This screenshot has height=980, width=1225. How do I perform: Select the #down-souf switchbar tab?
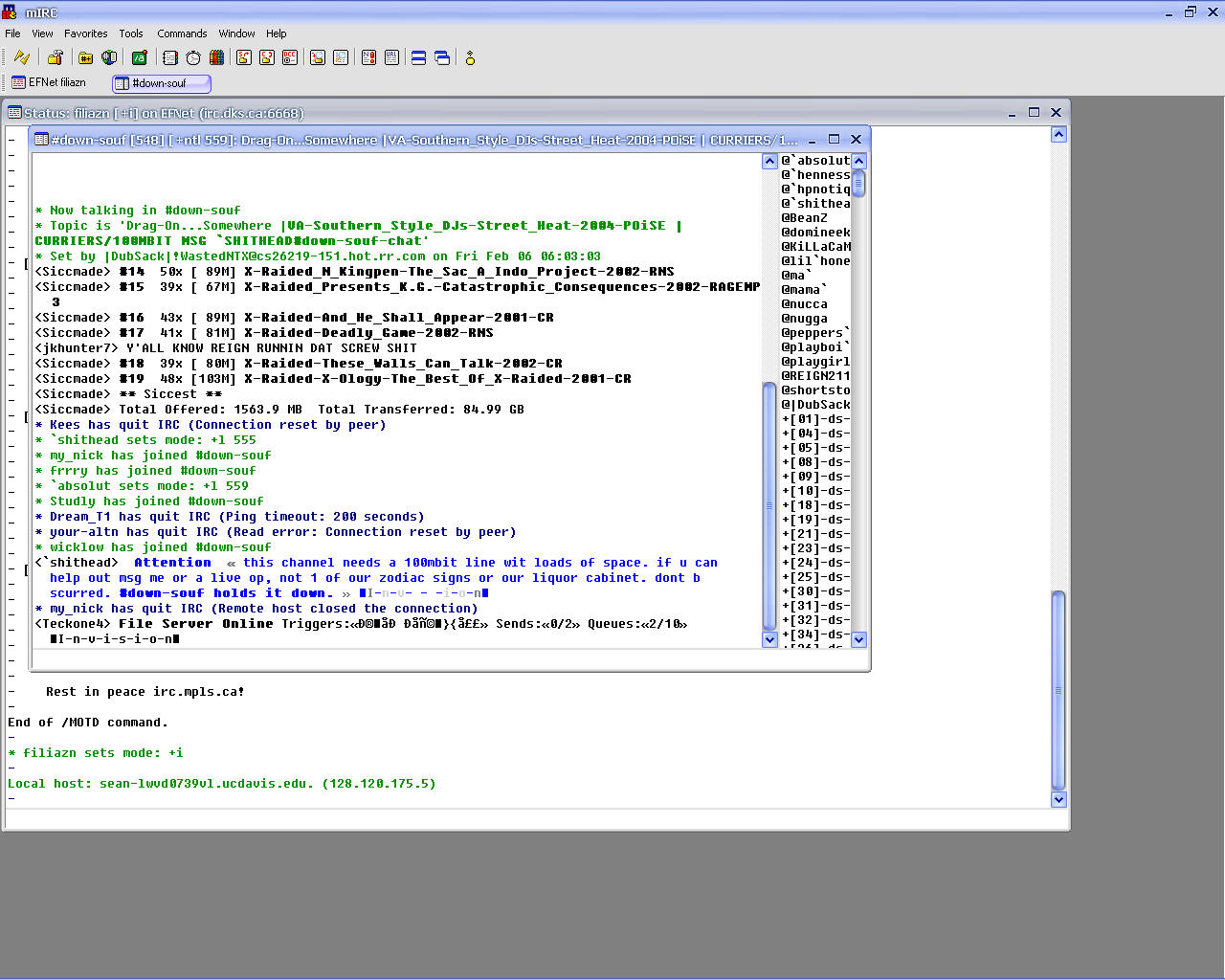pyautogui.click(x=161, y=83)
